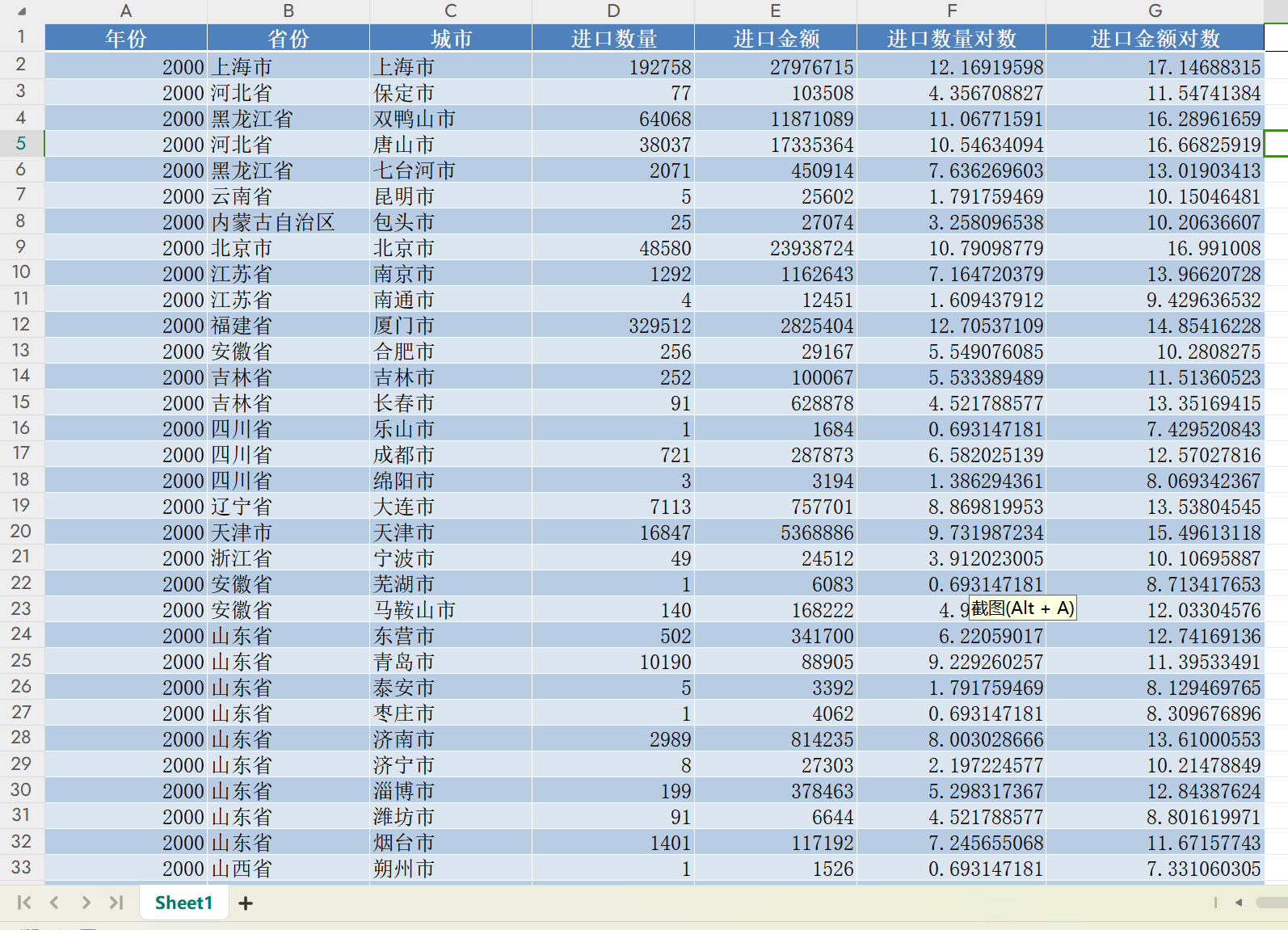Select column D header

(x=613, y=11)
